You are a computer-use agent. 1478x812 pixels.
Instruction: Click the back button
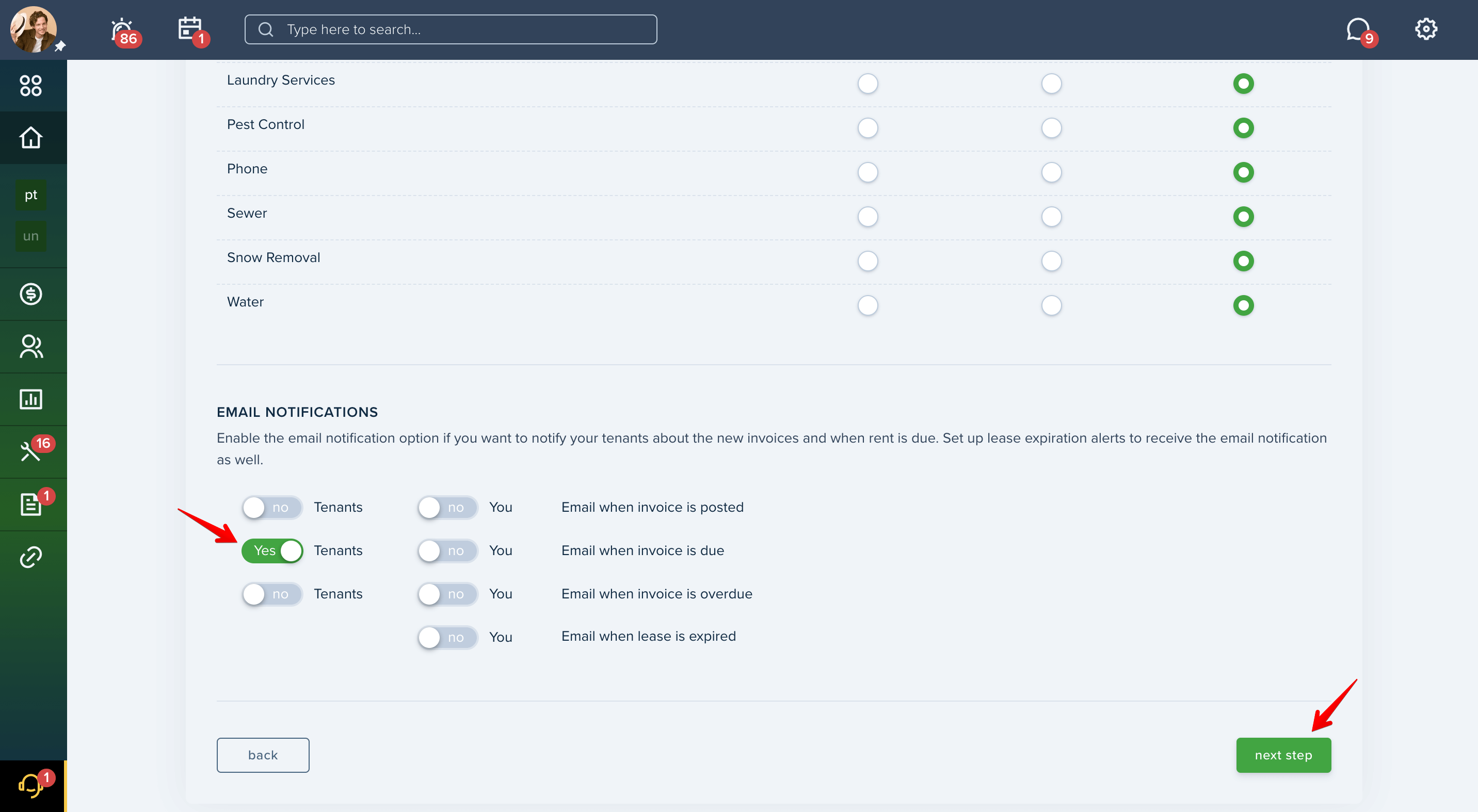(263, 755)
